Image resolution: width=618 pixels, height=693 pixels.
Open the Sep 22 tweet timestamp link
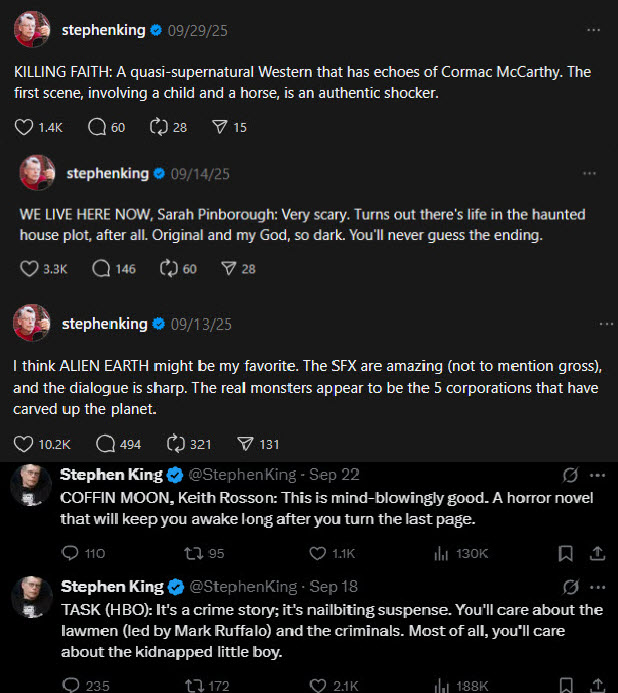pos(334,474)
